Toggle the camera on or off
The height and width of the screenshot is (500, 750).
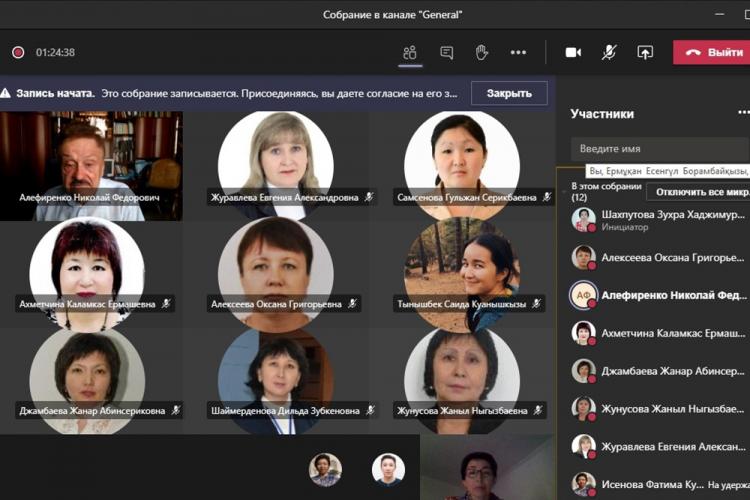point(573,52)
